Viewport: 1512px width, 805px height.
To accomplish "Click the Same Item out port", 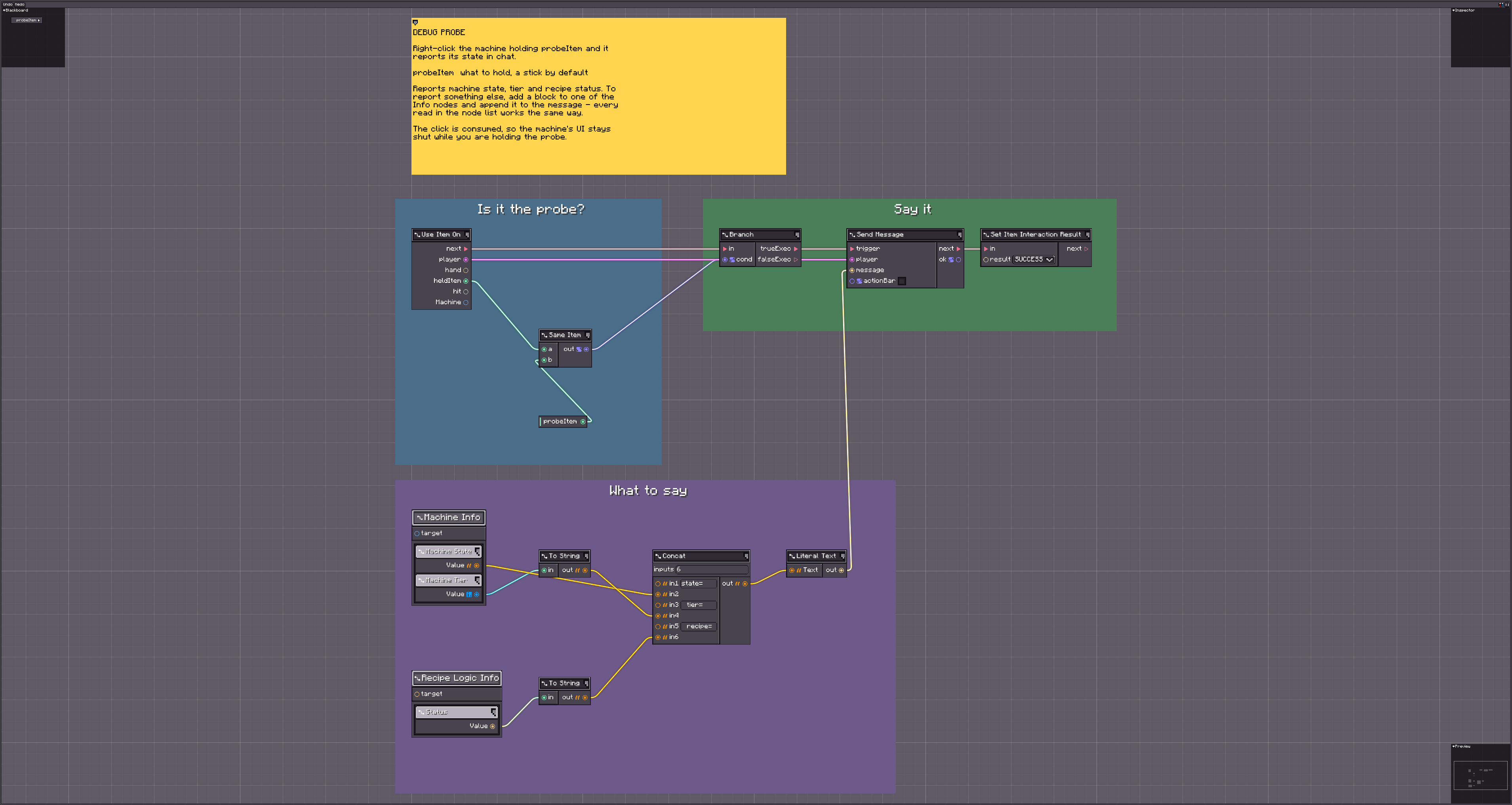I will pyautogui.click(x=587, y=349).
